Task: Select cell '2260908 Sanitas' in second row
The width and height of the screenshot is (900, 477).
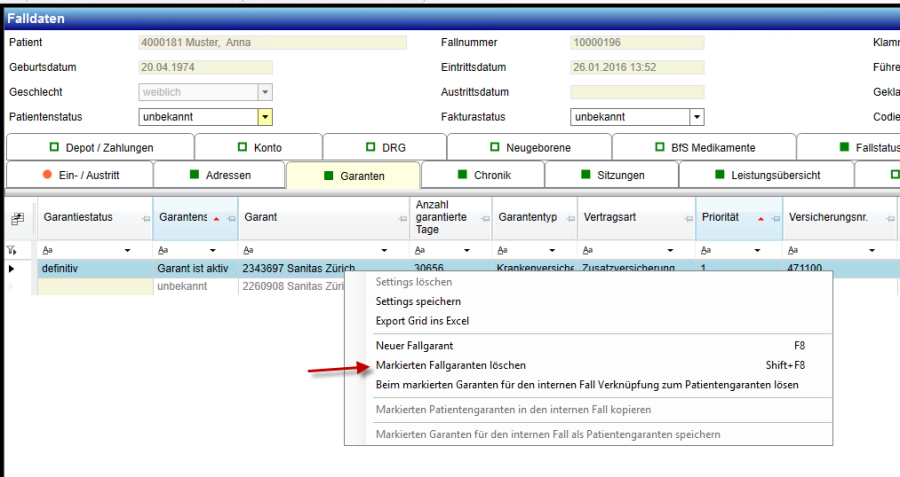Action: tap(291, 286)
